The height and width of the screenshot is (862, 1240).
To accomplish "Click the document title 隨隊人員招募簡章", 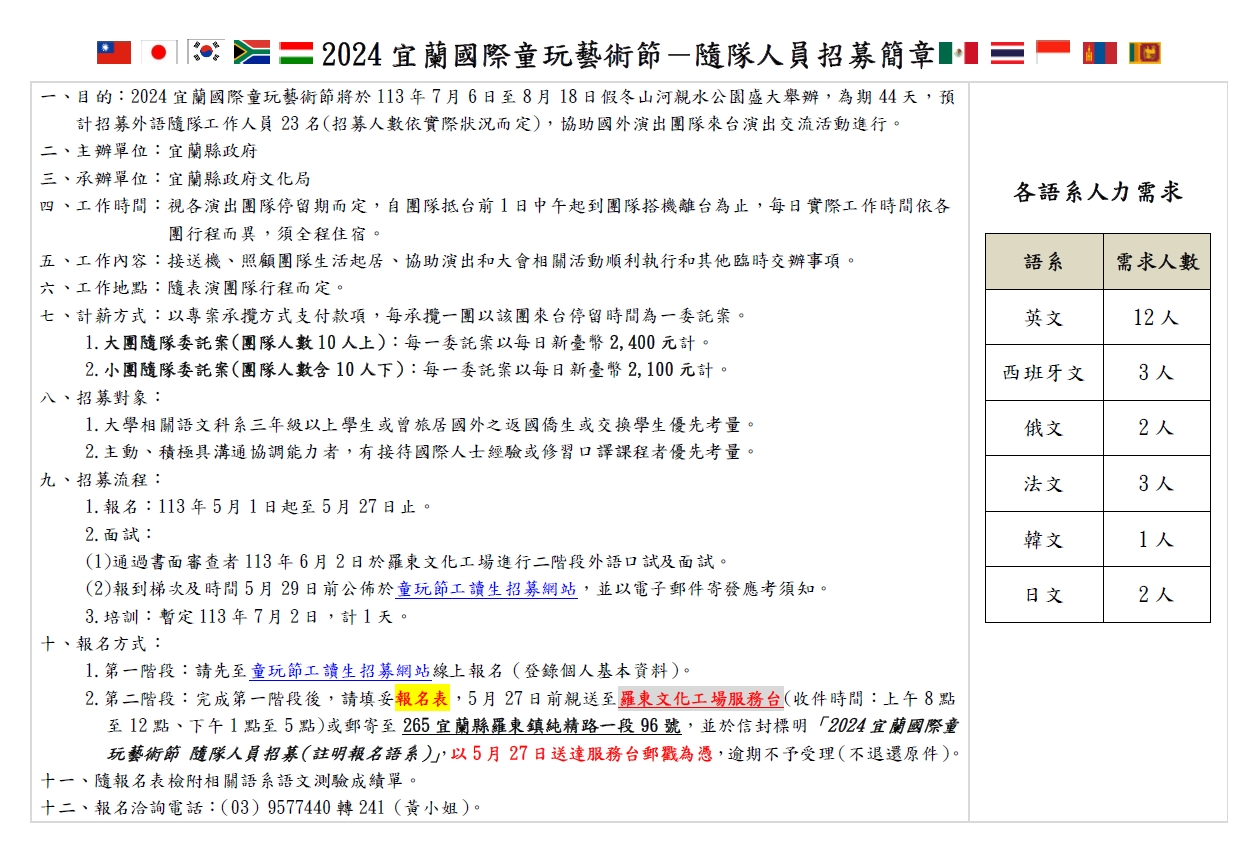I will [798, 55].
